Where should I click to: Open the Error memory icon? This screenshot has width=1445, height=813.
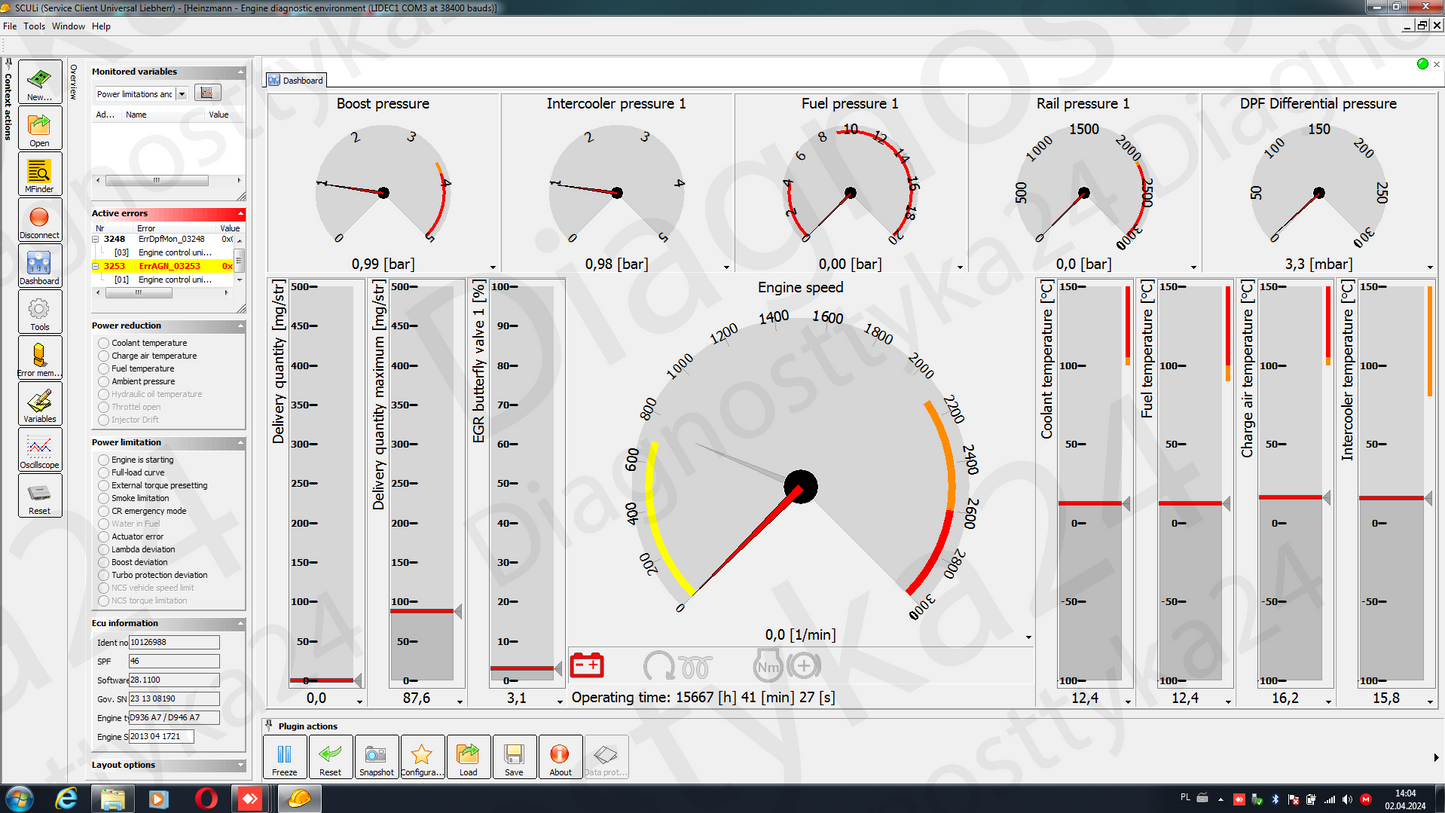(39, 358)
